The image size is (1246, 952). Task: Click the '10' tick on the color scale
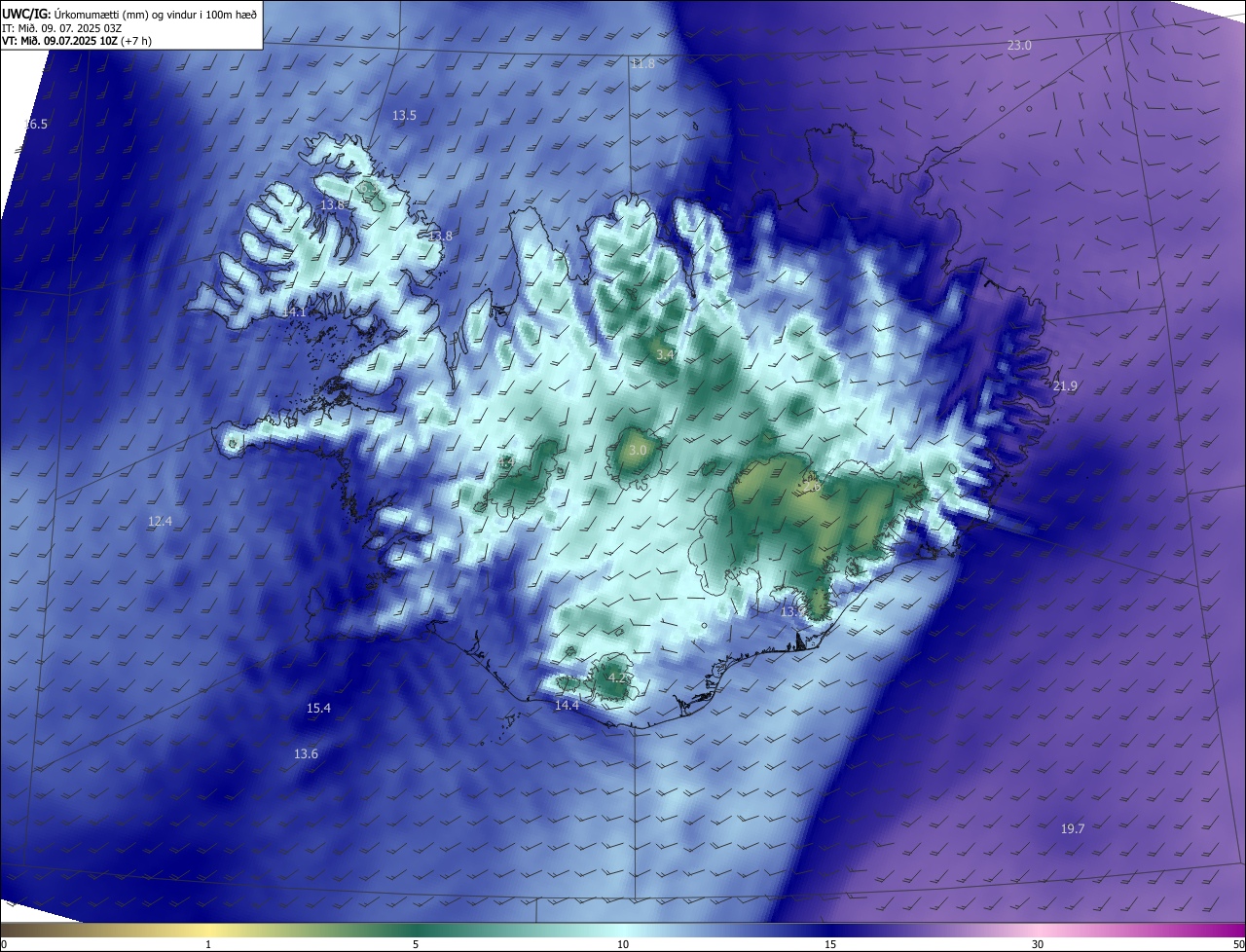point(623,944)
